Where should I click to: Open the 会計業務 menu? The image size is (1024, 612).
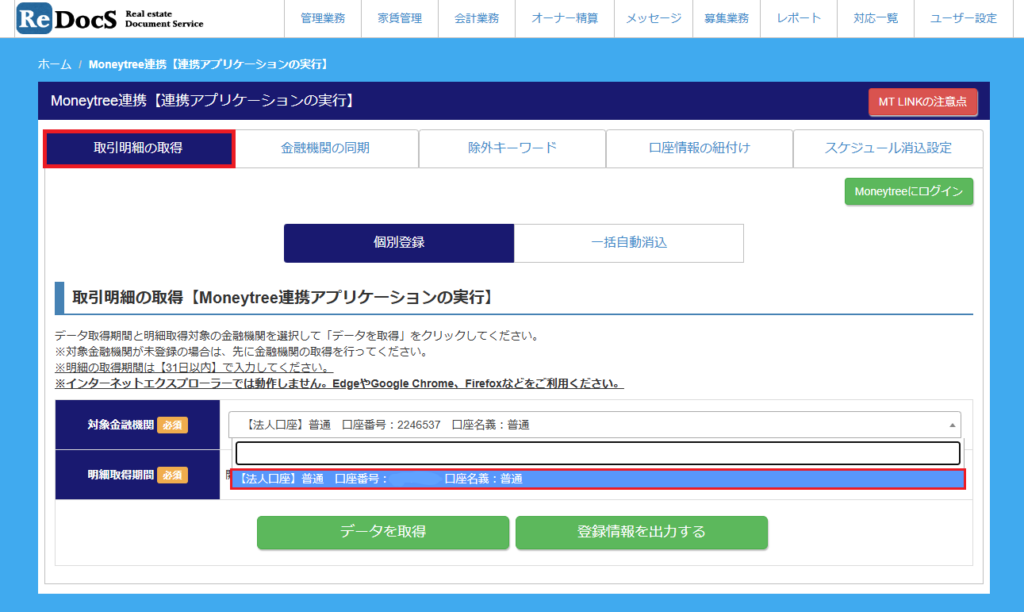[x=477, y=18]
